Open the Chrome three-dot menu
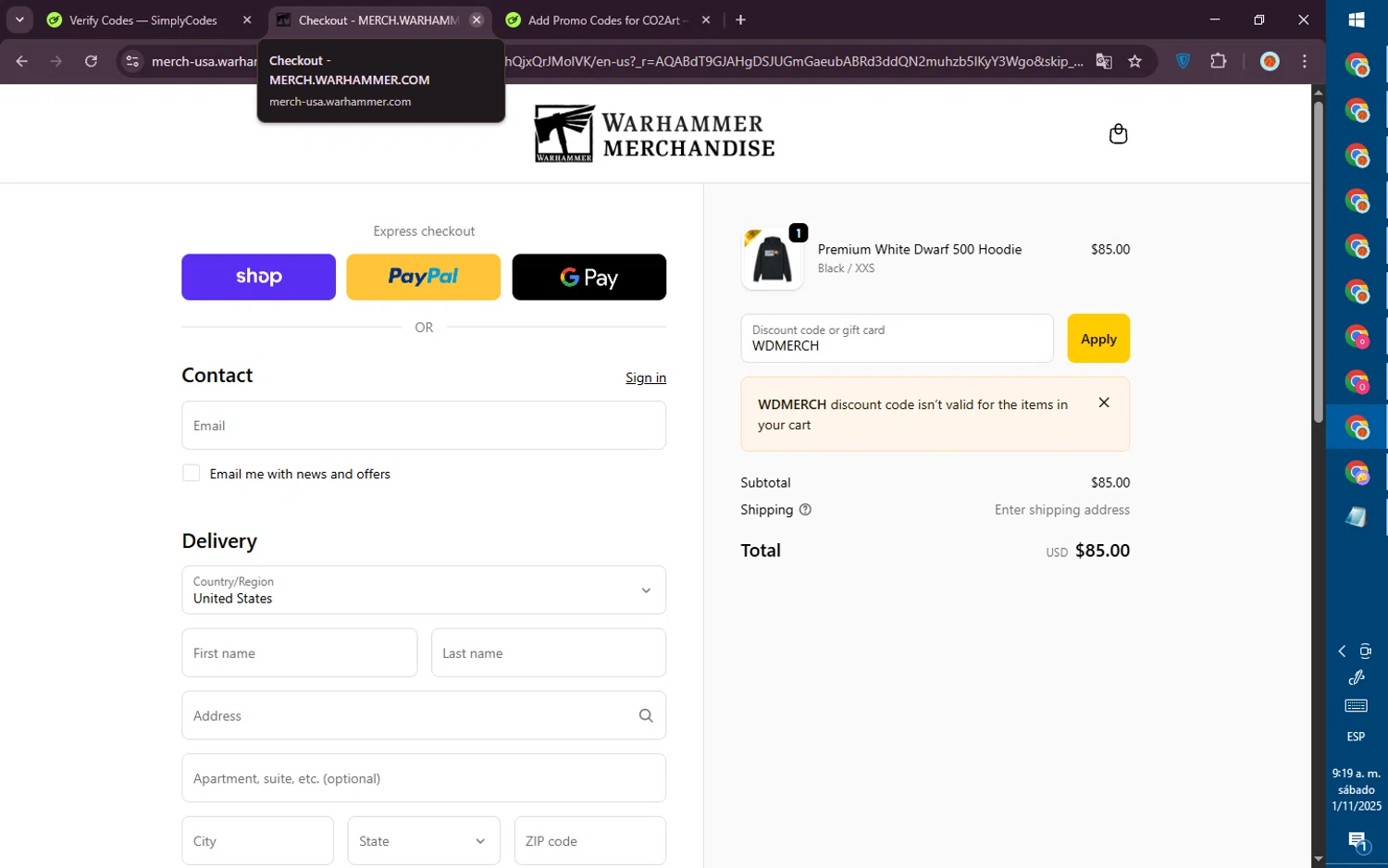This screenshot has height=868, width=1388. tap(1305, 61)
